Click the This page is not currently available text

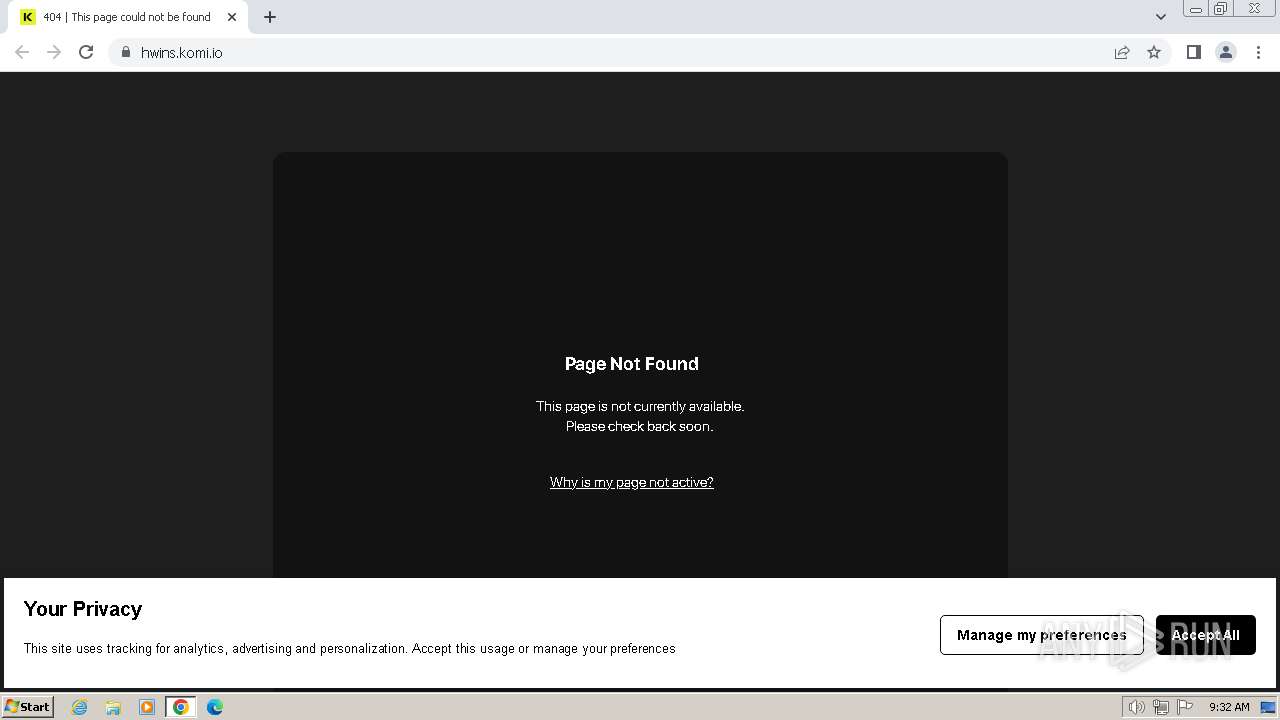[640, 406]
